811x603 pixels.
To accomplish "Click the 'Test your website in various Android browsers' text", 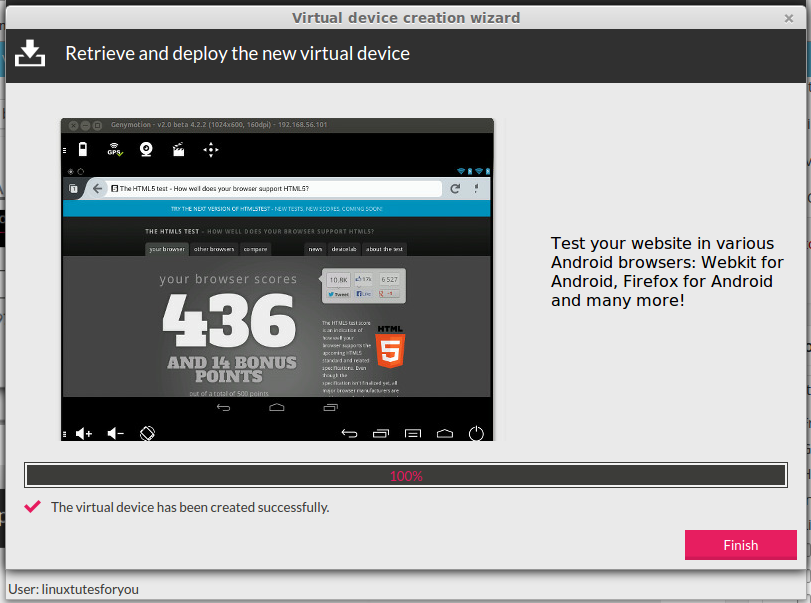I will click(667, 272).
